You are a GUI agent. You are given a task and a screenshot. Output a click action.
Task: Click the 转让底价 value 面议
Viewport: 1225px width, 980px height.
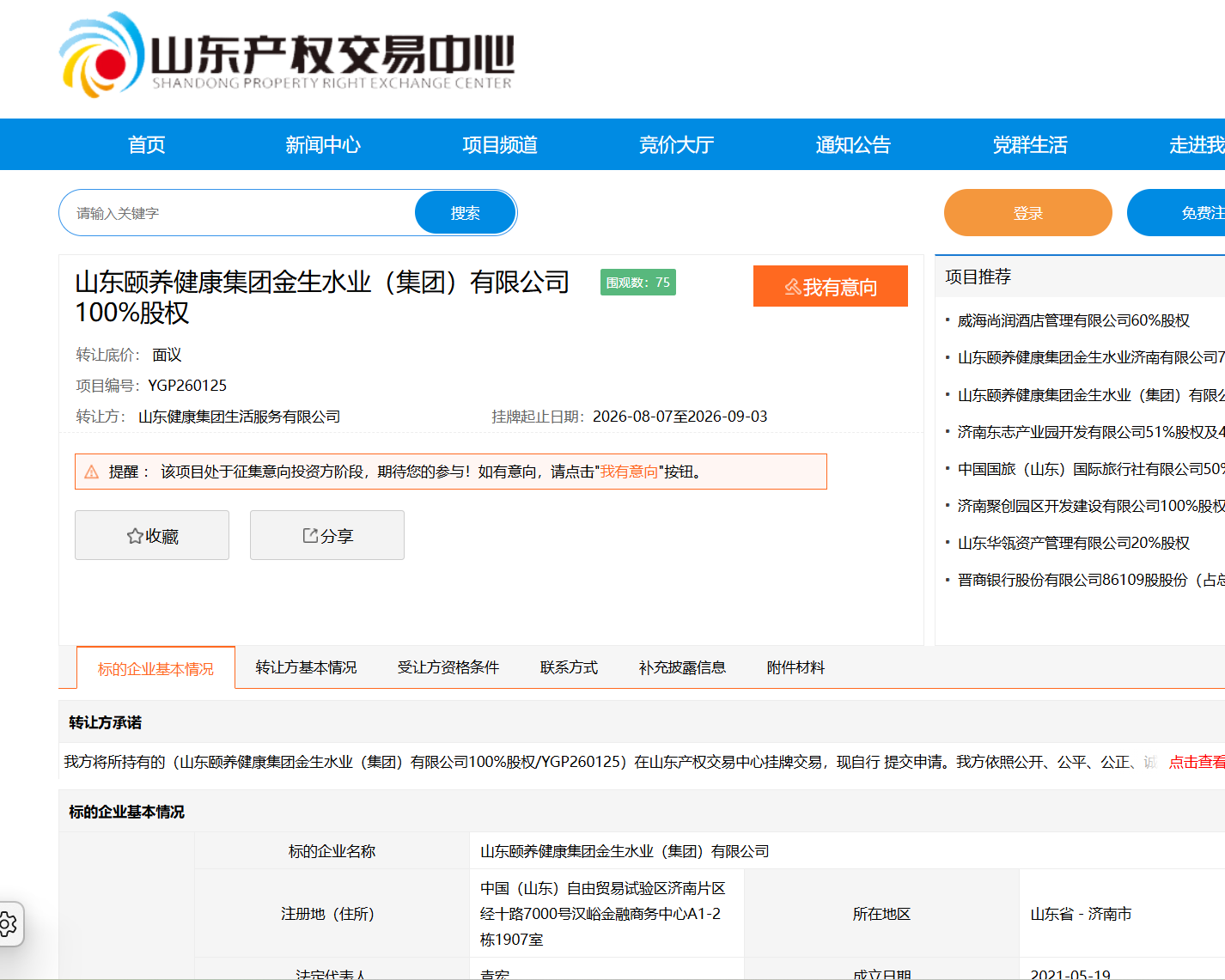click(x=167, y=355)
